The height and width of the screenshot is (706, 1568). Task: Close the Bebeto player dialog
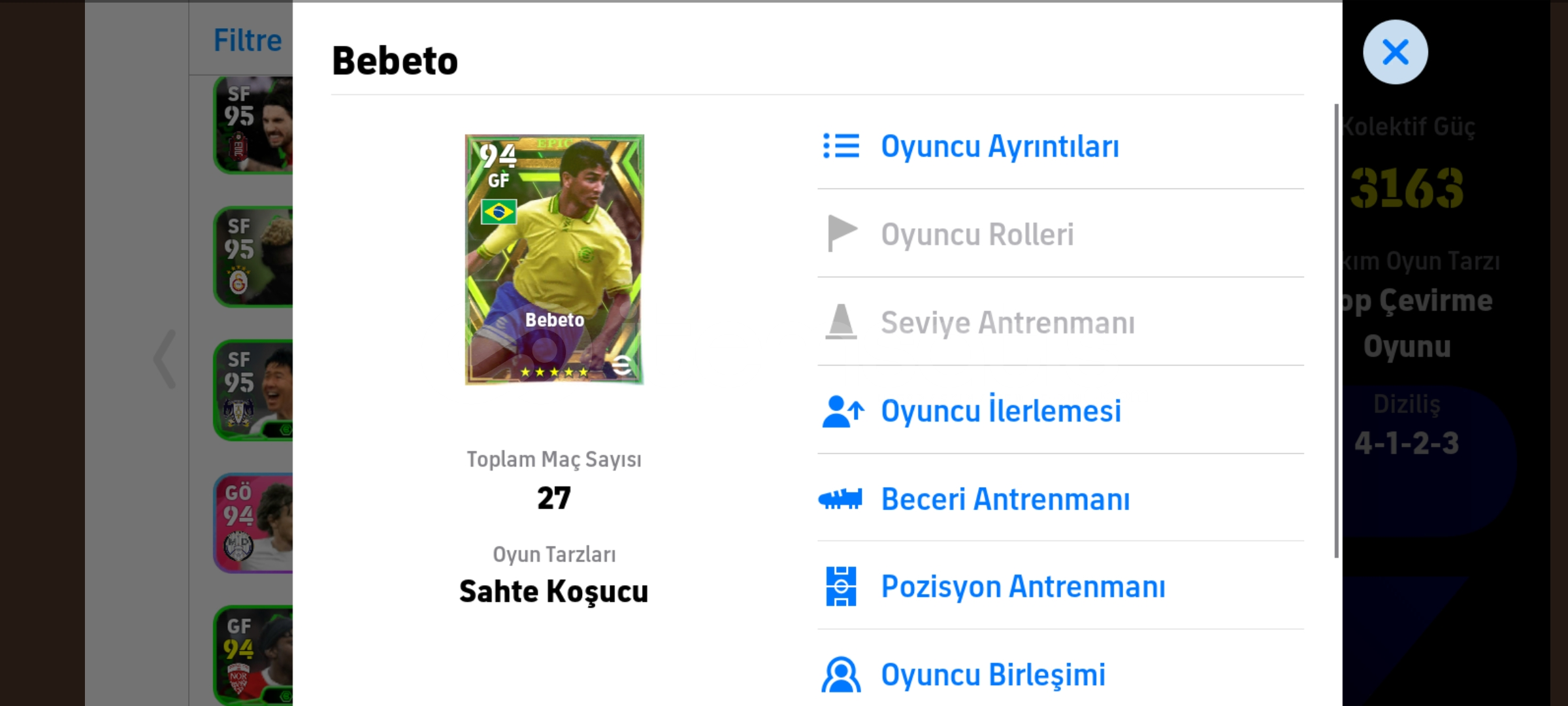[x=1395, y=52]
